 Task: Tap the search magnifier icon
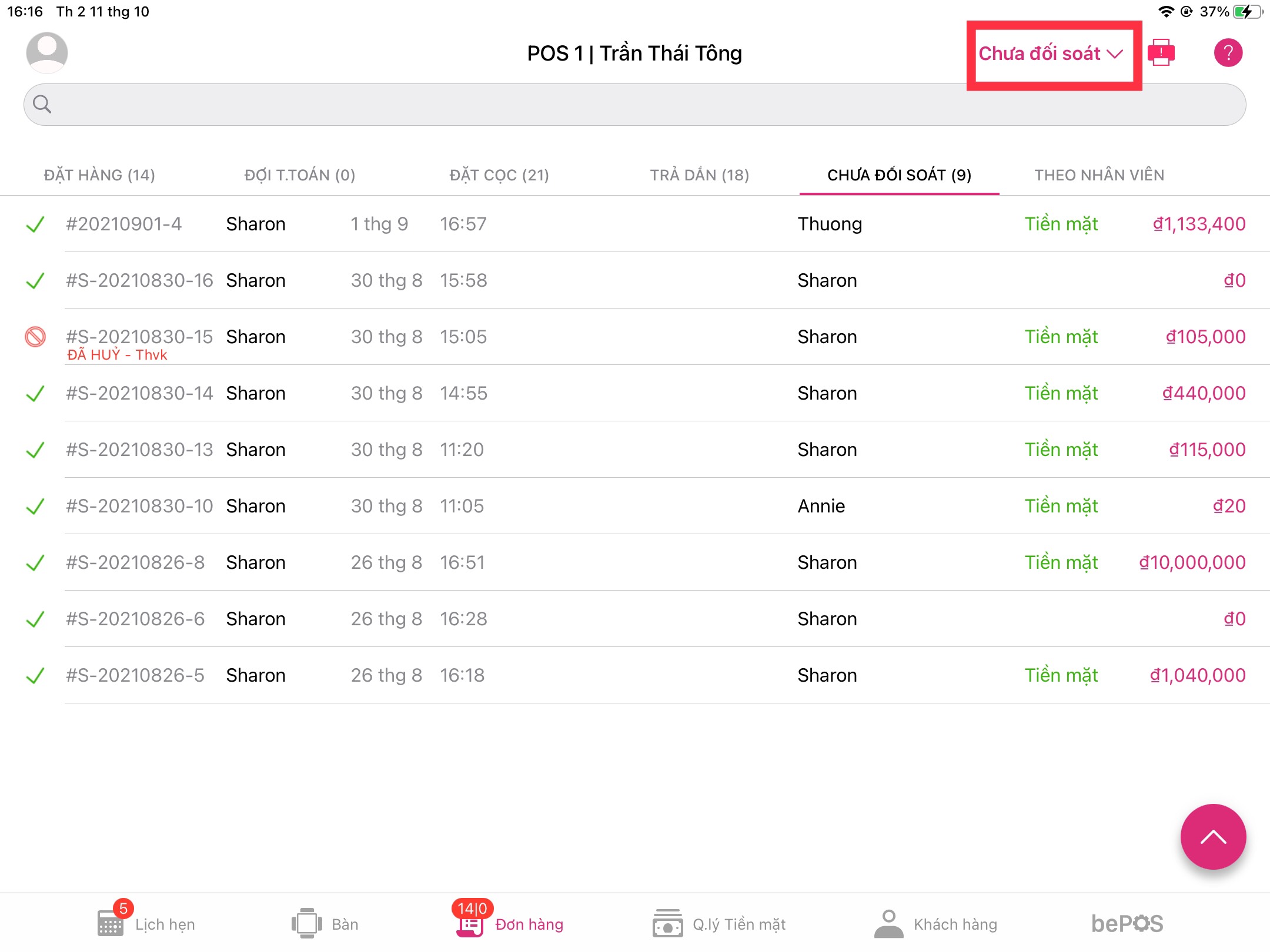click(42, 105)
